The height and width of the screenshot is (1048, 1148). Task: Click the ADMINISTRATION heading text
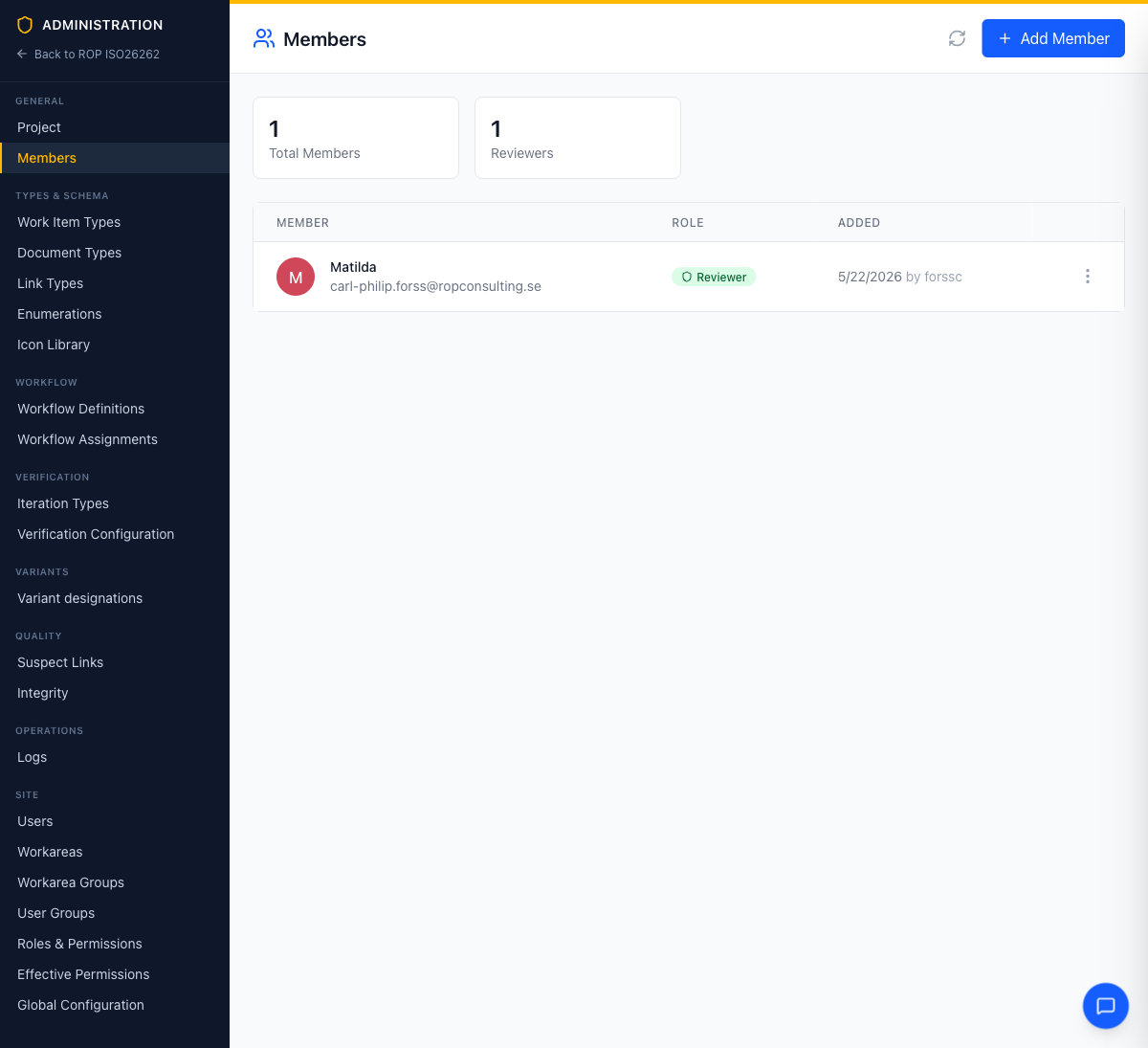(x=102, y=25)
